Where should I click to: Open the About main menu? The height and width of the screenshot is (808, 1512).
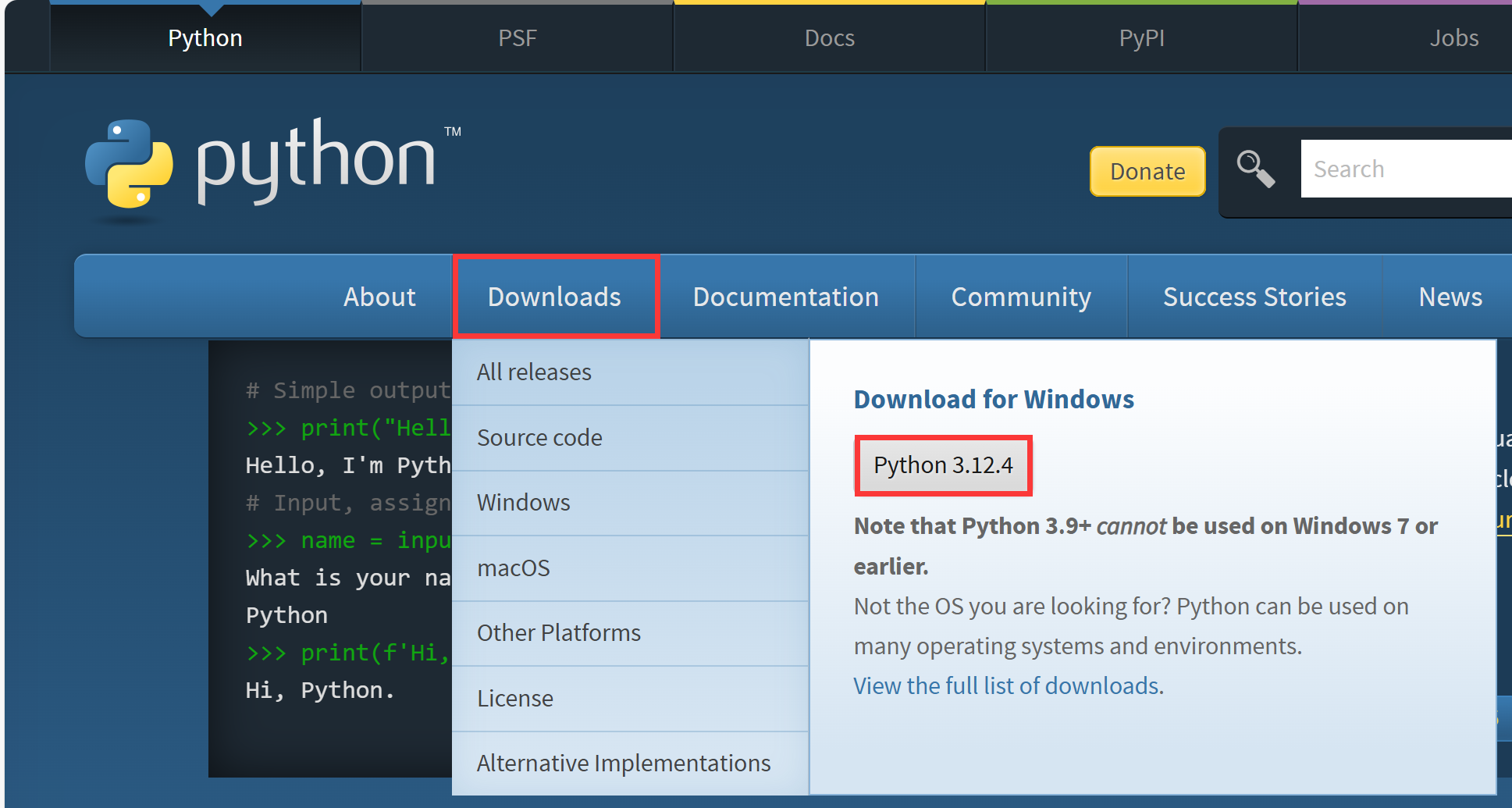pyautogui.click(x=380, y=297)
